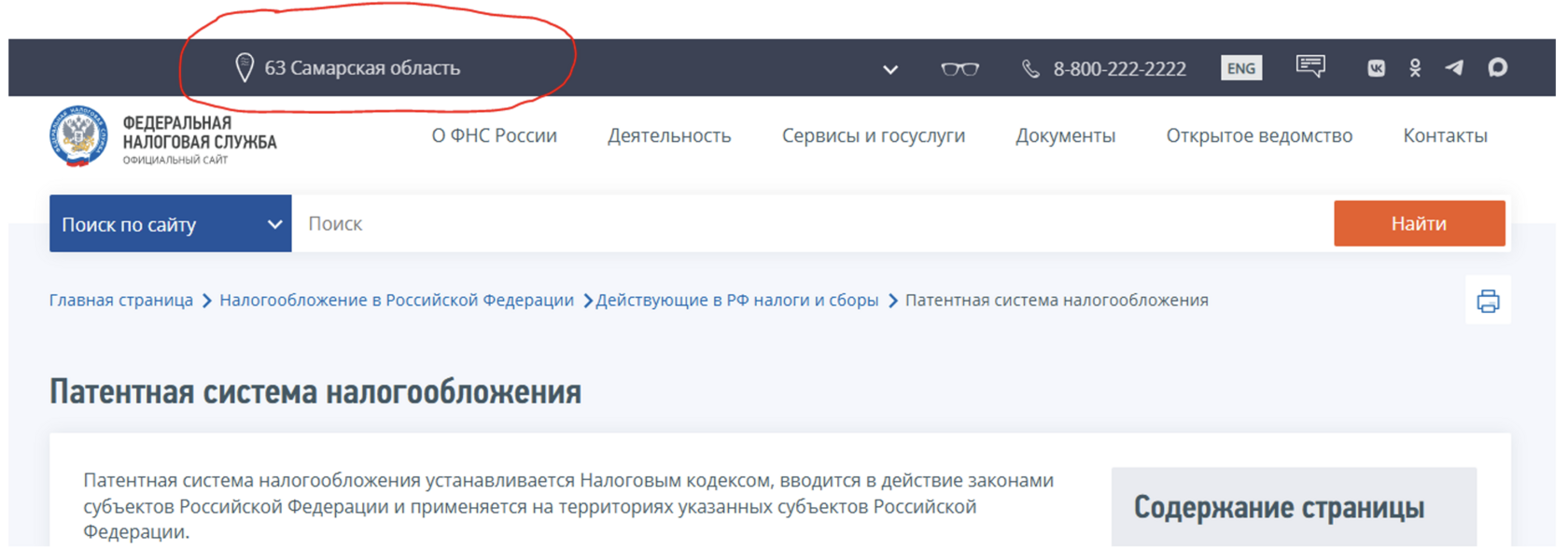Print the page with printer icon

click(x=1488, y=301)
